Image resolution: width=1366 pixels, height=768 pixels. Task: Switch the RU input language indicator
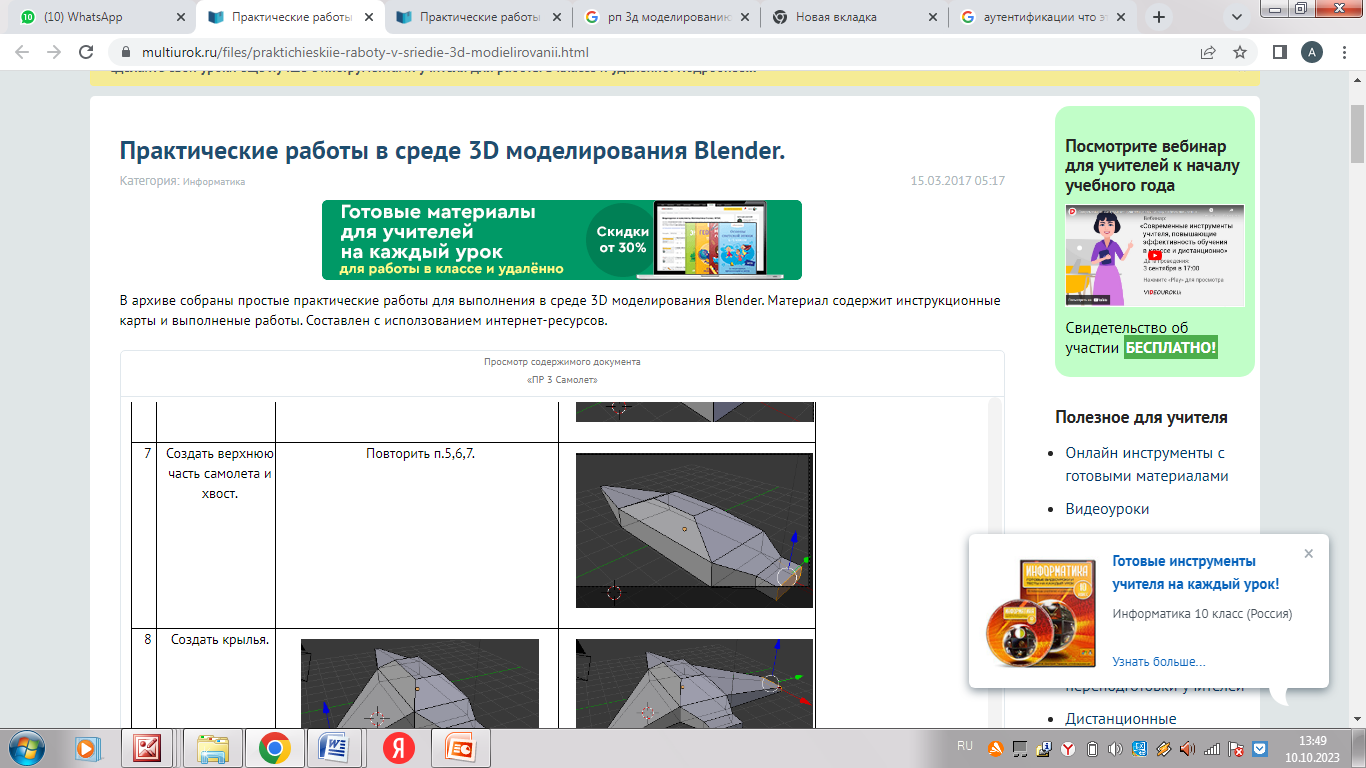(x=965, y=746)
